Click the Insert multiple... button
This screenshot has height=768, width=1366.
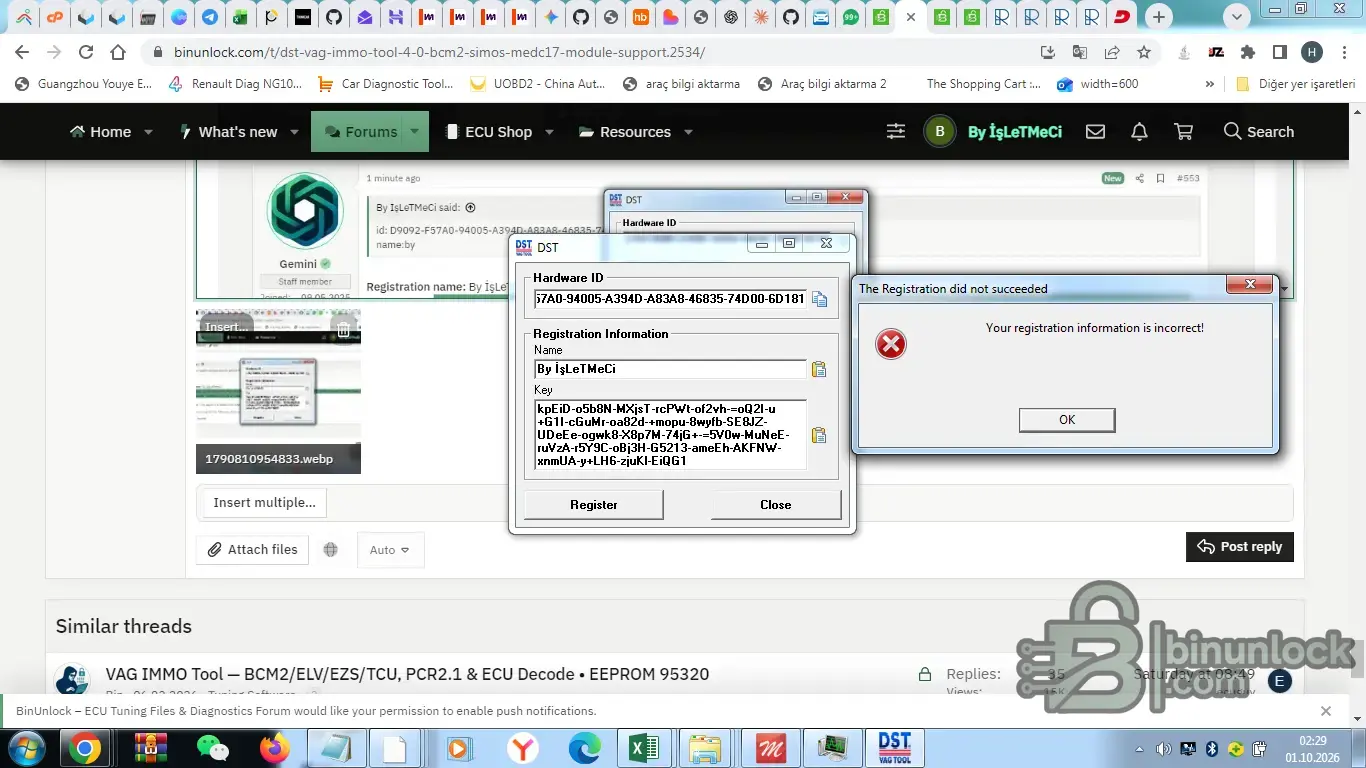265,503
